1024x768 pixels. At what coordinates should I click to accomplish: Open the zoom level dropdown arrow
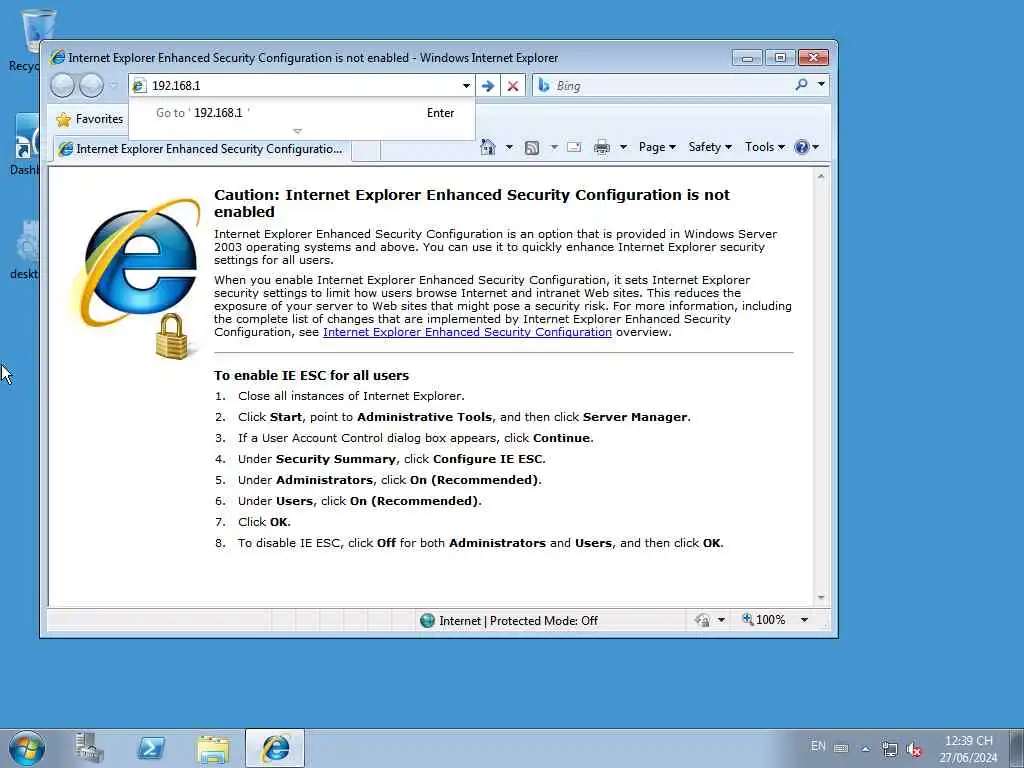tap(805, 620)
